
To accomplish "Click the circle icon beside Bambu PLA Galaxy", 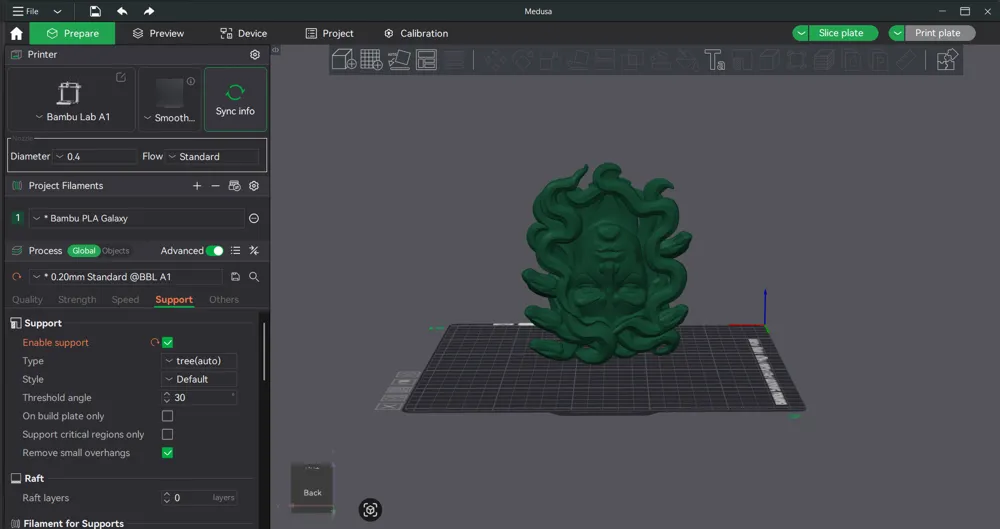I will 254,218.
